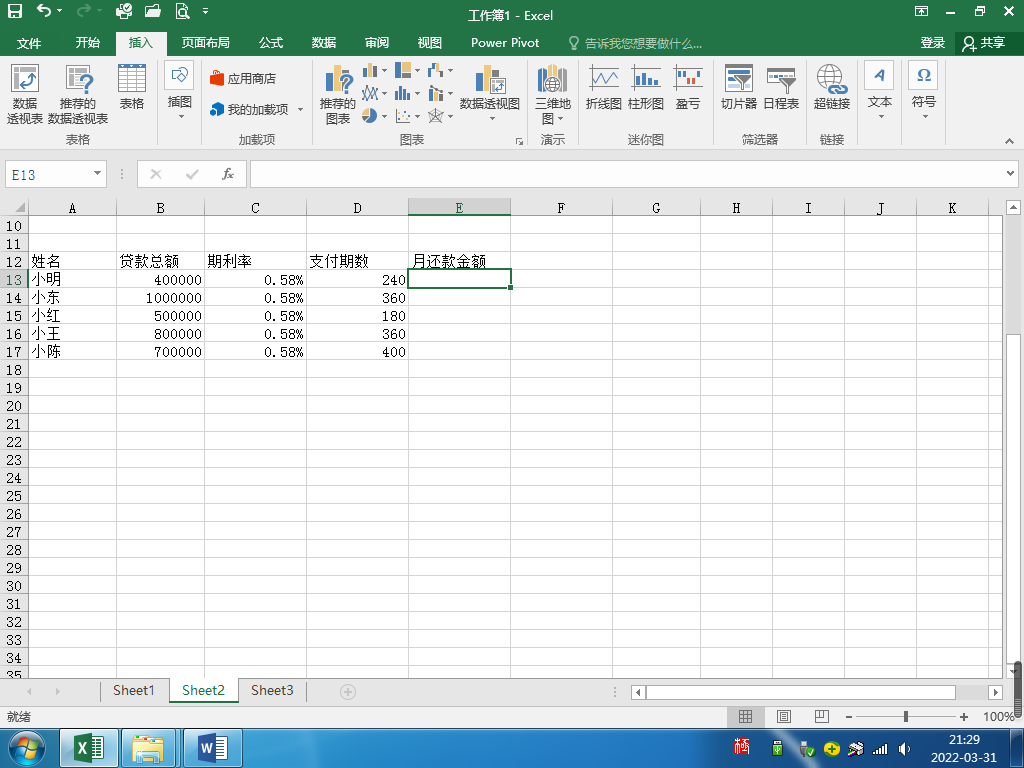Open the 文件 (File) tab

[29, 43]
